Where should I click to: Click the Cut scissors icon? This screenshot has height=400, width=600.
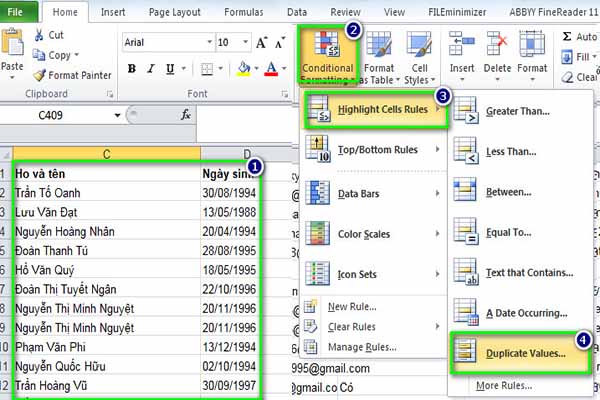[x=39, y=35]
